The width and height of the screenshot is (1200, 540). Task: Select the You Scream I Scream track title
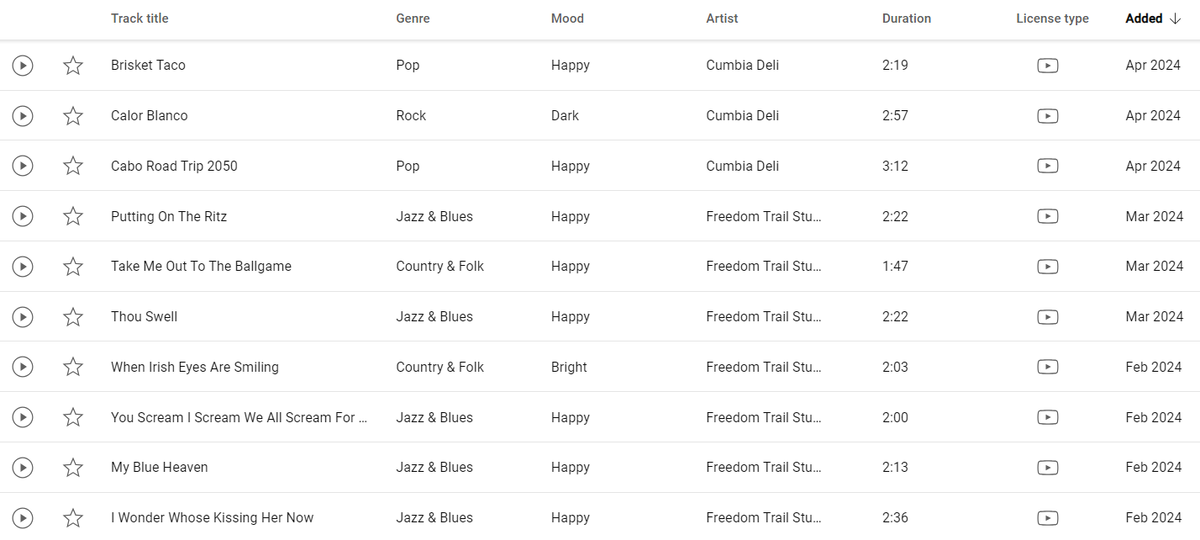point(239,417)
